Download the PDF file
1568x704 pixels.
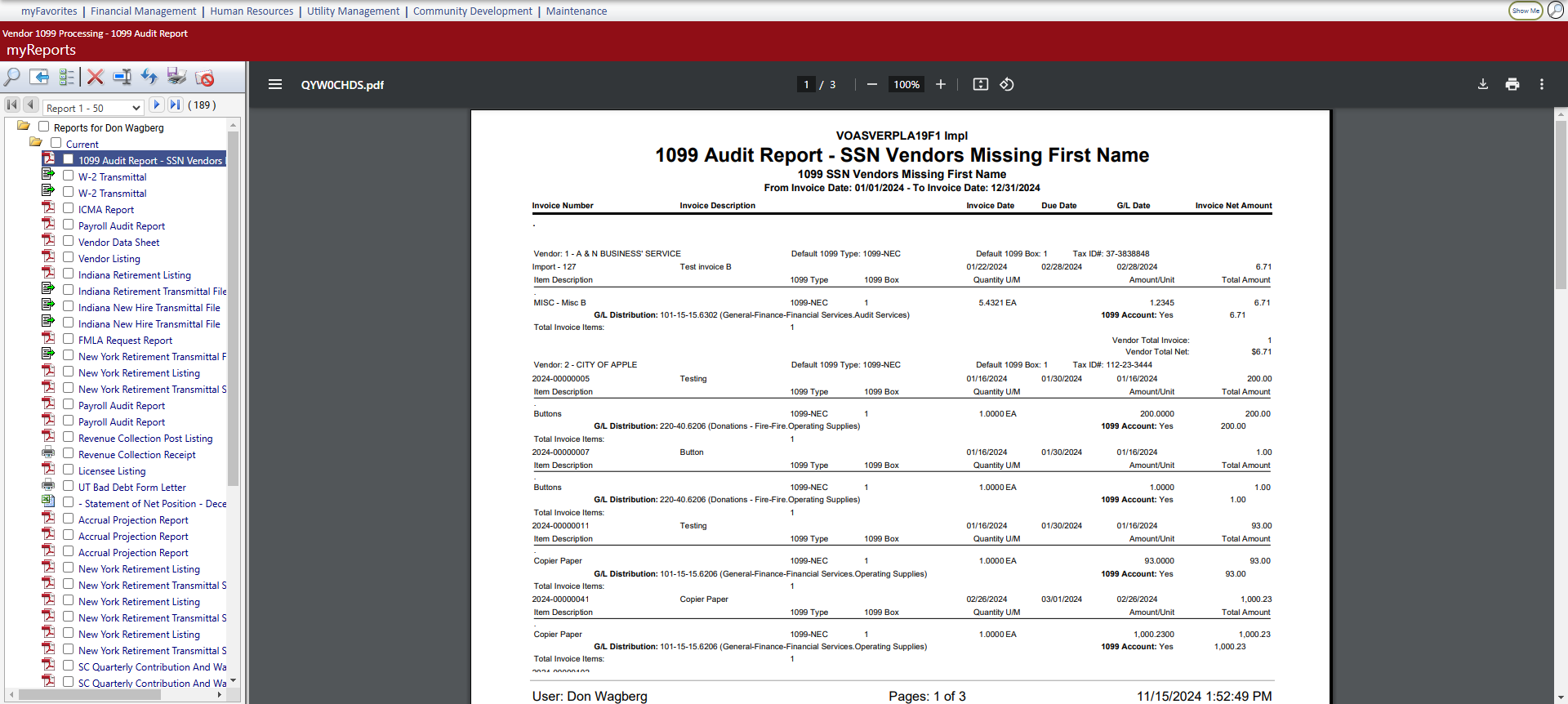pos(1483,84)
